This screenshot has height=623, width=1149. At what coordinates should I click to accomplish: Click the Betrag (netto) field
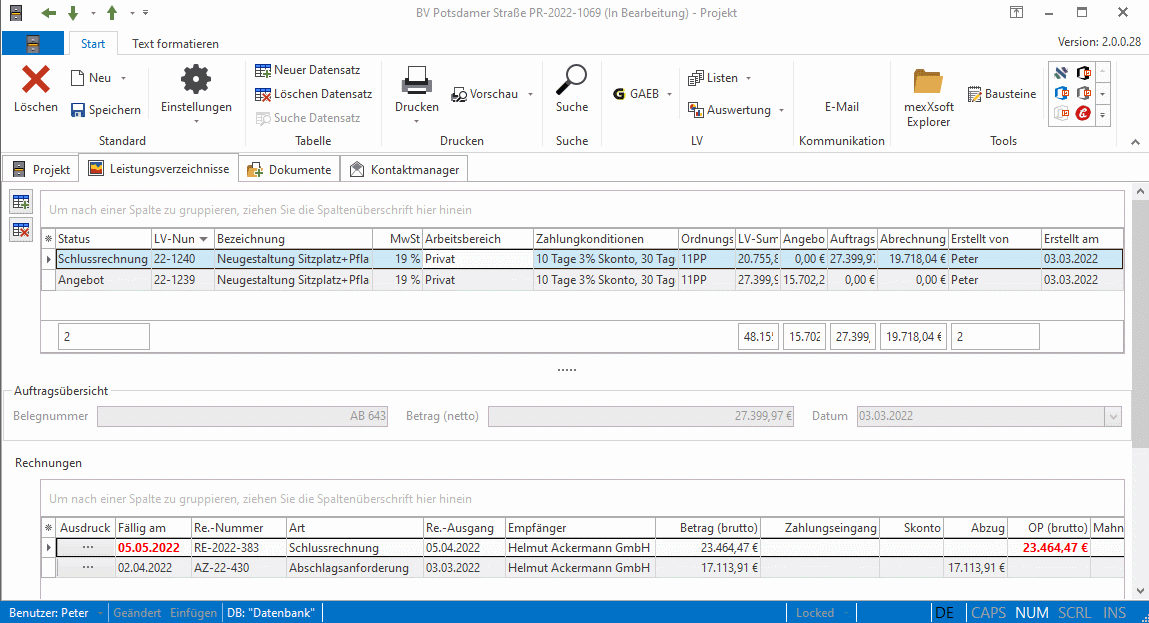(x=641, y=416)
